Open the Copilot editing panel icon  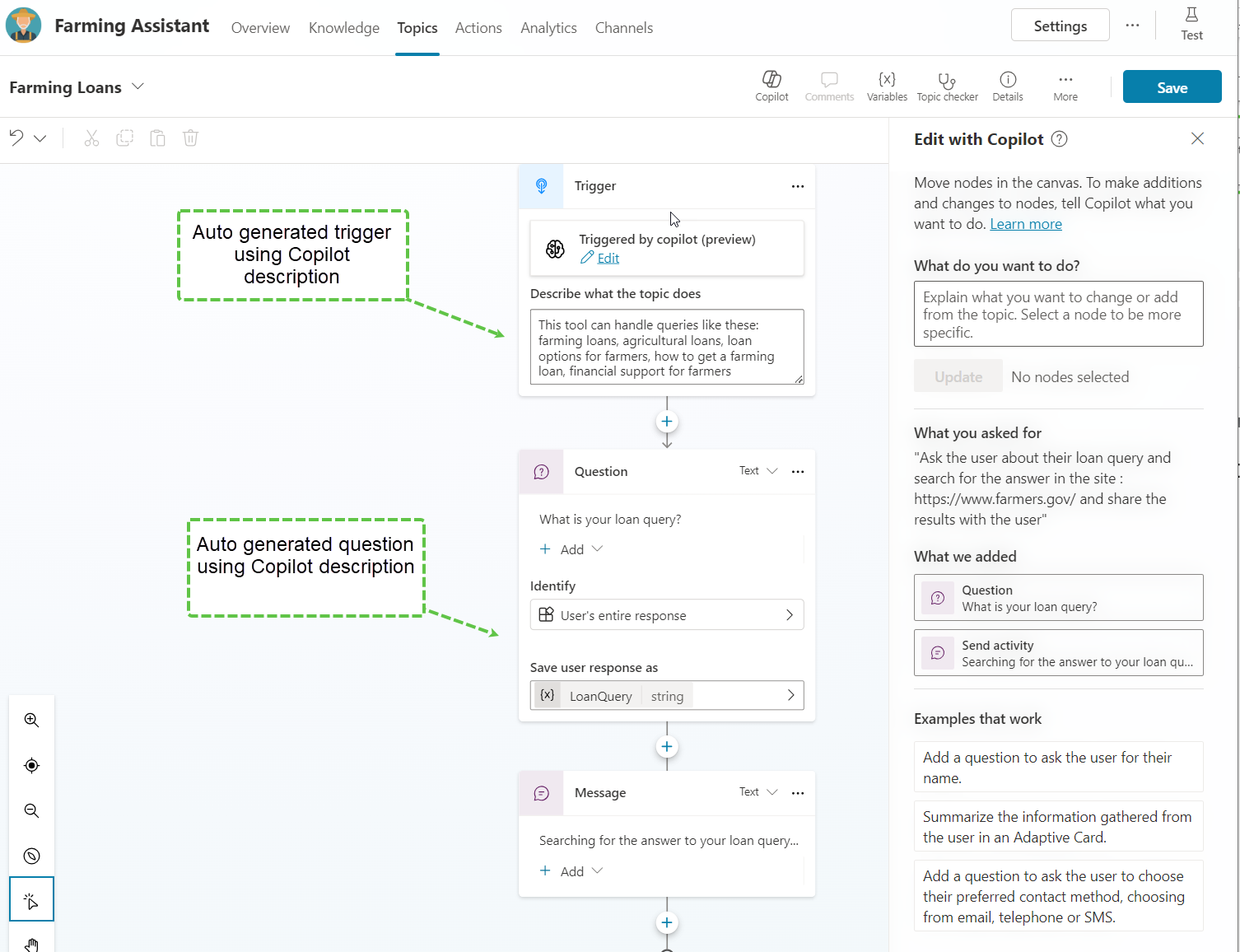[x=772, y=86]
